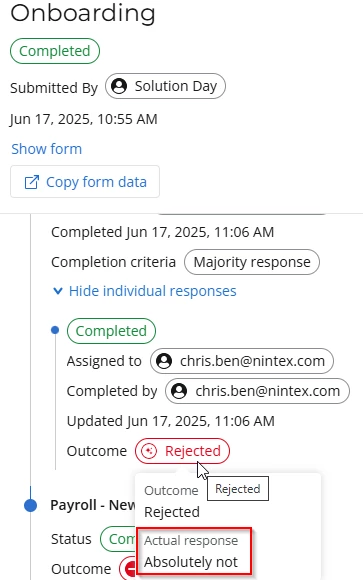Viewport: 363px width, 580px height.
Task: Click the large blue Payroll timeline dot
Action: (30, 505)
